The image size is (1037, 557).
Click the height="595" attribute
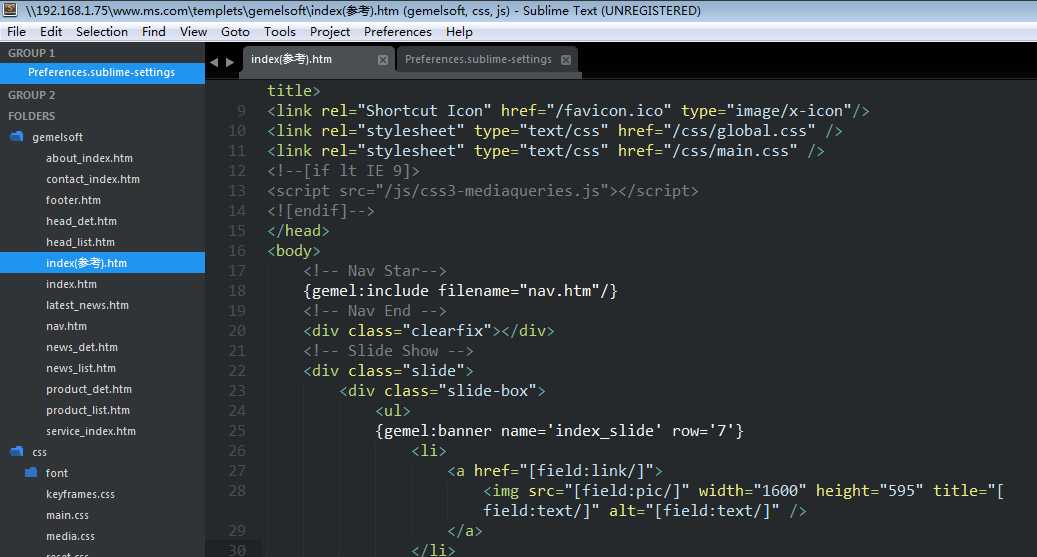click(869, 490)
